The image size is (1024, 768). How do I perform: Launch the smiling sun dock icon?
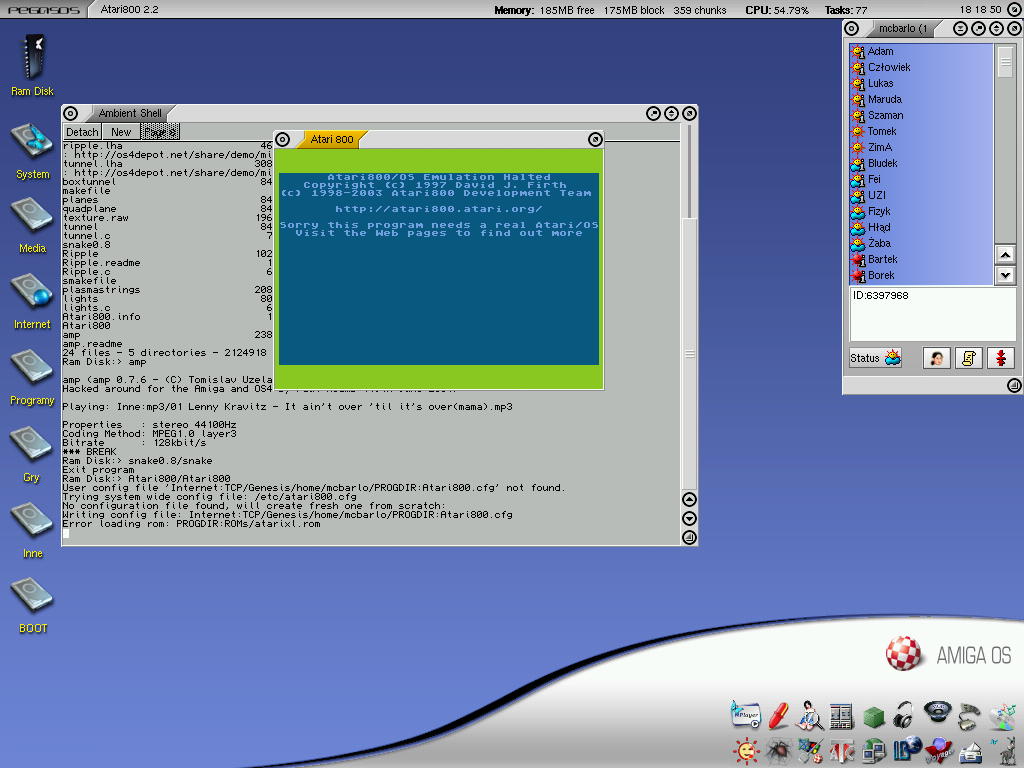[x=746, y=751]
